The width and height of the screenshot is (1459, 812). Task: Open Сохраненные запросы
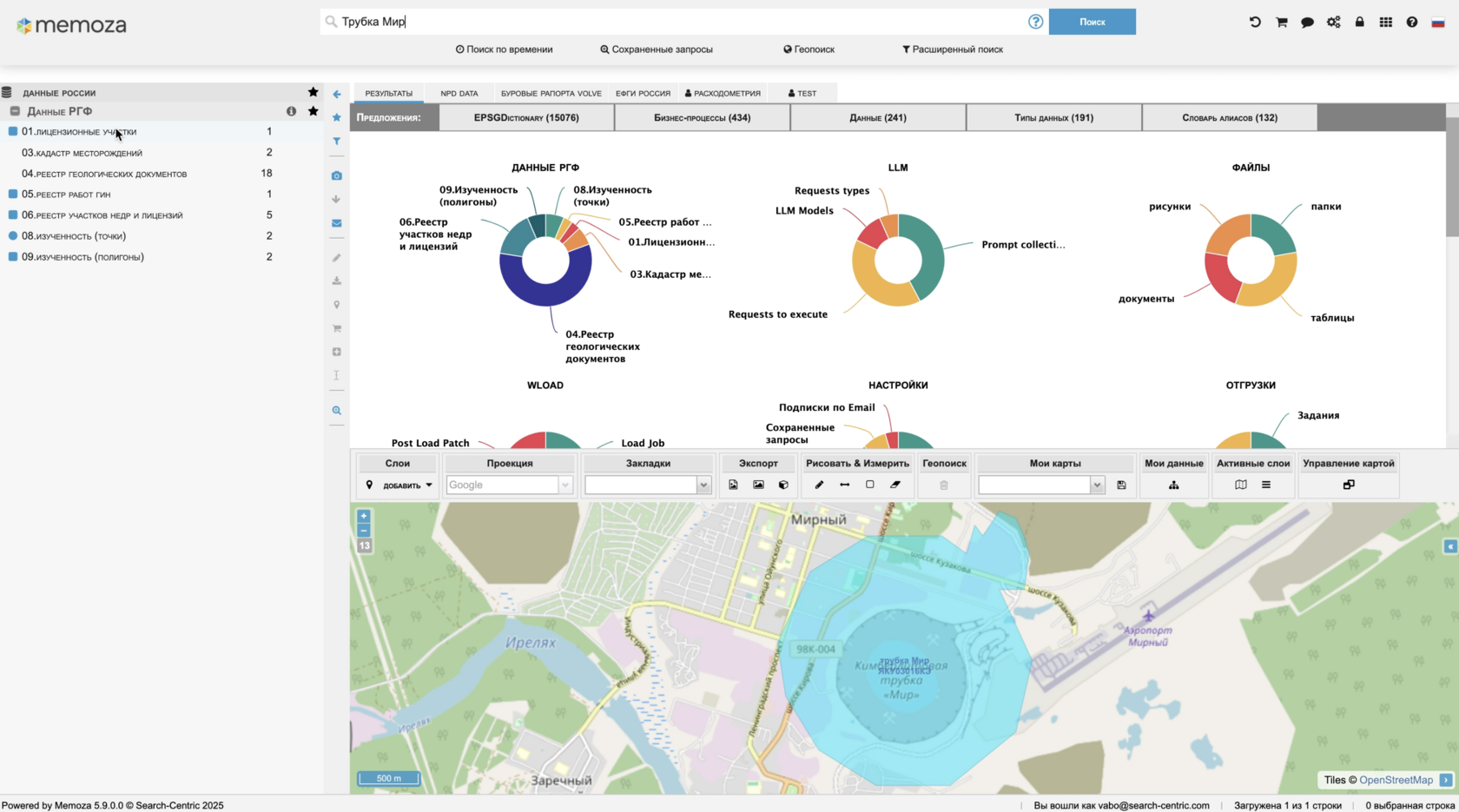click(657, 50)
